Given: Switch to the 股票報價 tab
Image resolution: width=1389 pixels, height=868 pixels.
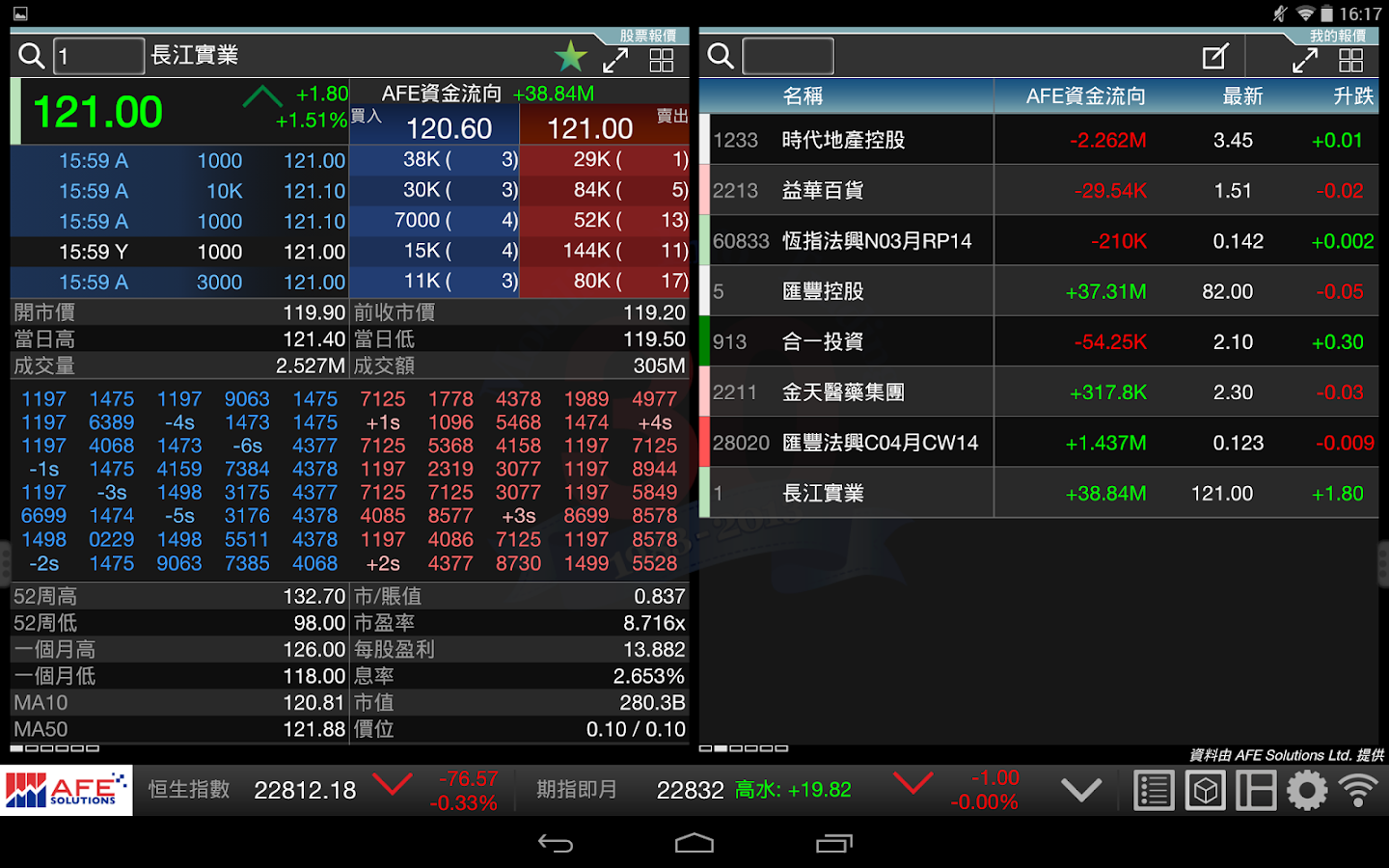Looking at the screenshot, I should (x=647, y=35).
